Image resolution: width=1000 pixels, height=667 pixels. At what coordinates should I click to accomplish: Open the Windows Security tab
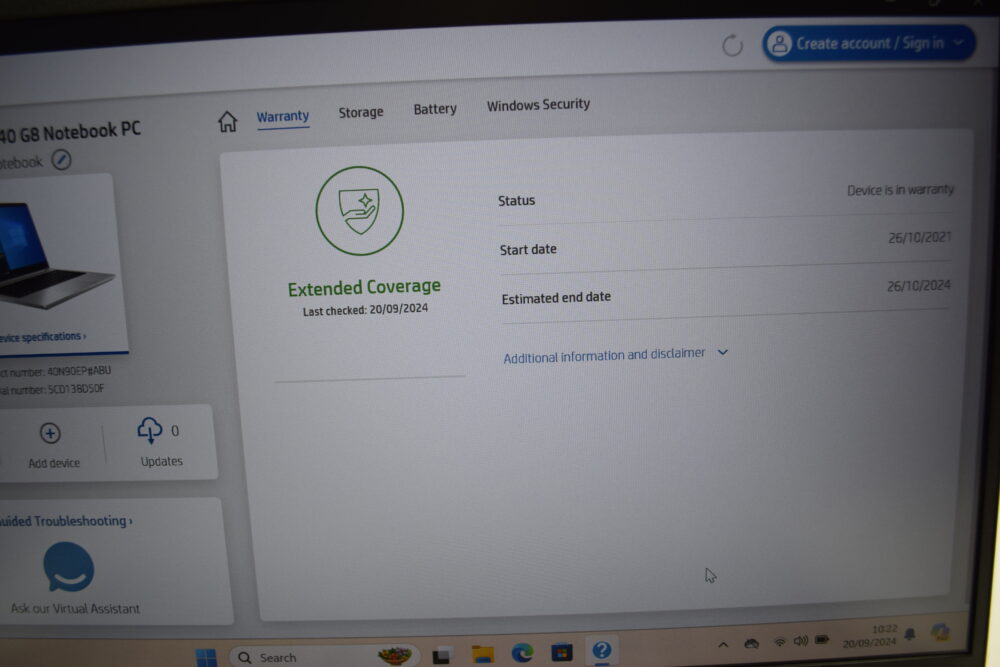tap(538, 105)
